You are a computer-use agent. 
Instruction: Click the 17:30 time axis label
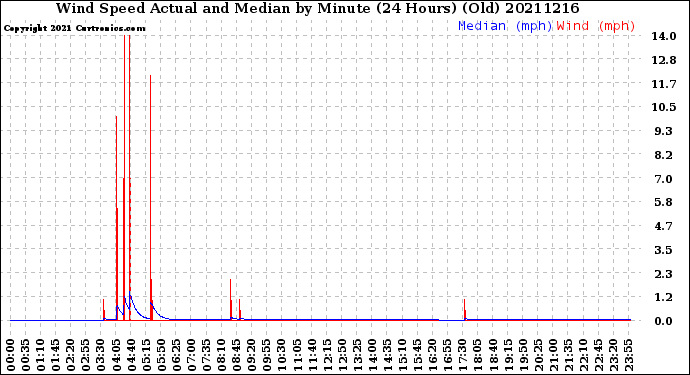(462, 354)
